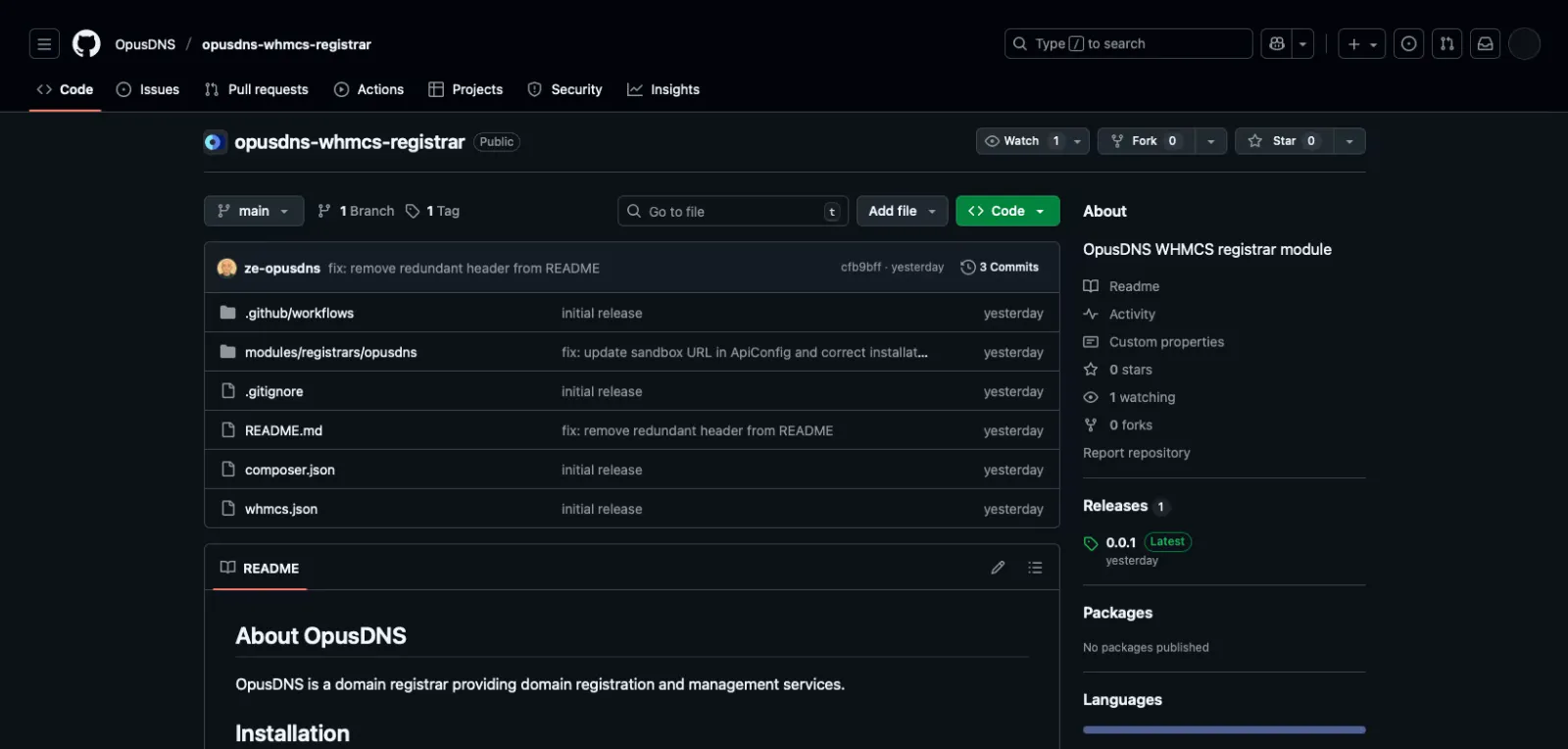
Task: Click the Languages color bar
Action: click(x=1224, y=729)
